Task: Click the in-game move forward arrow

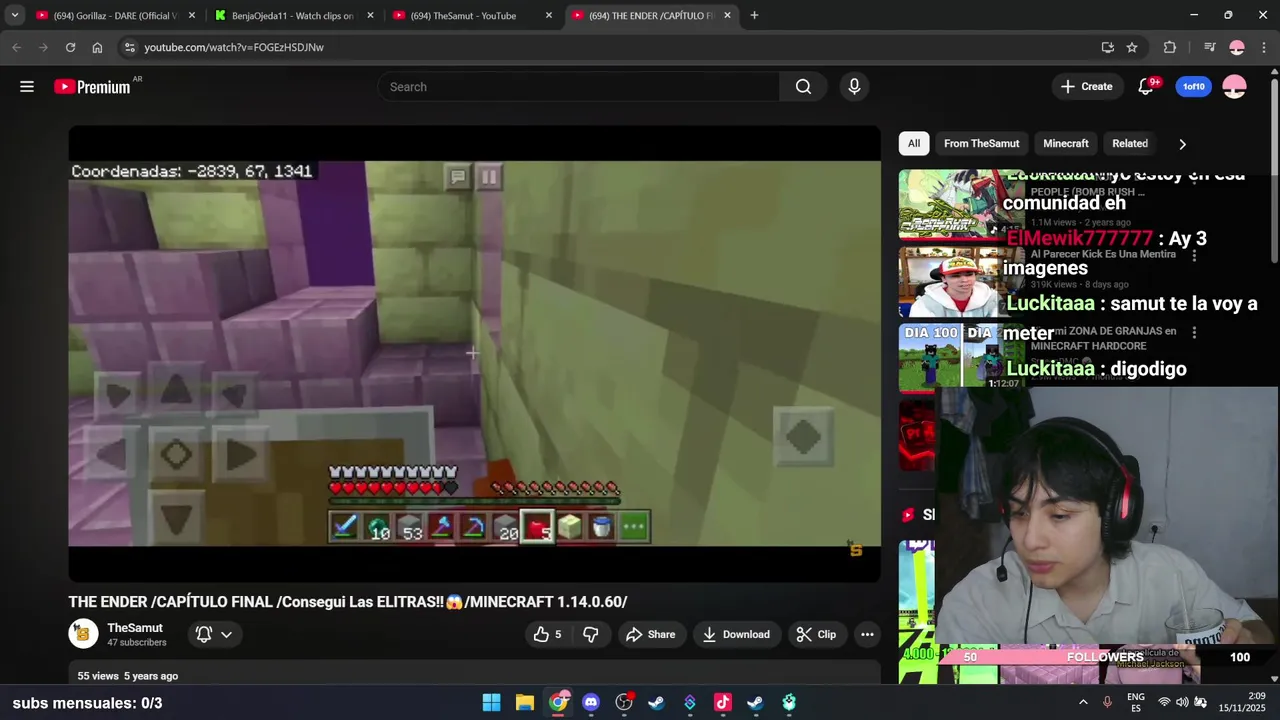Action: pyautogui.click(x=176, y=391)
